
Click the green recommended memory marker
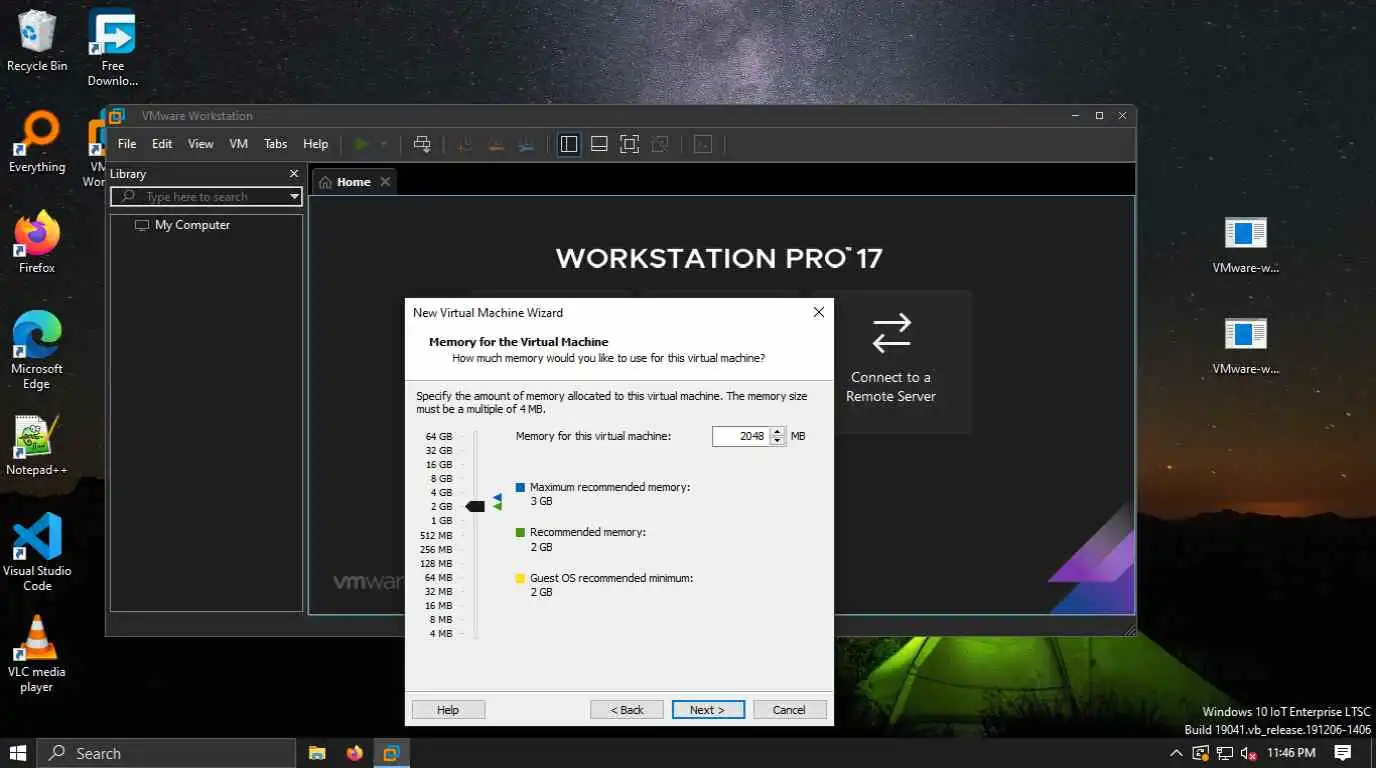[x=497, y=507]
